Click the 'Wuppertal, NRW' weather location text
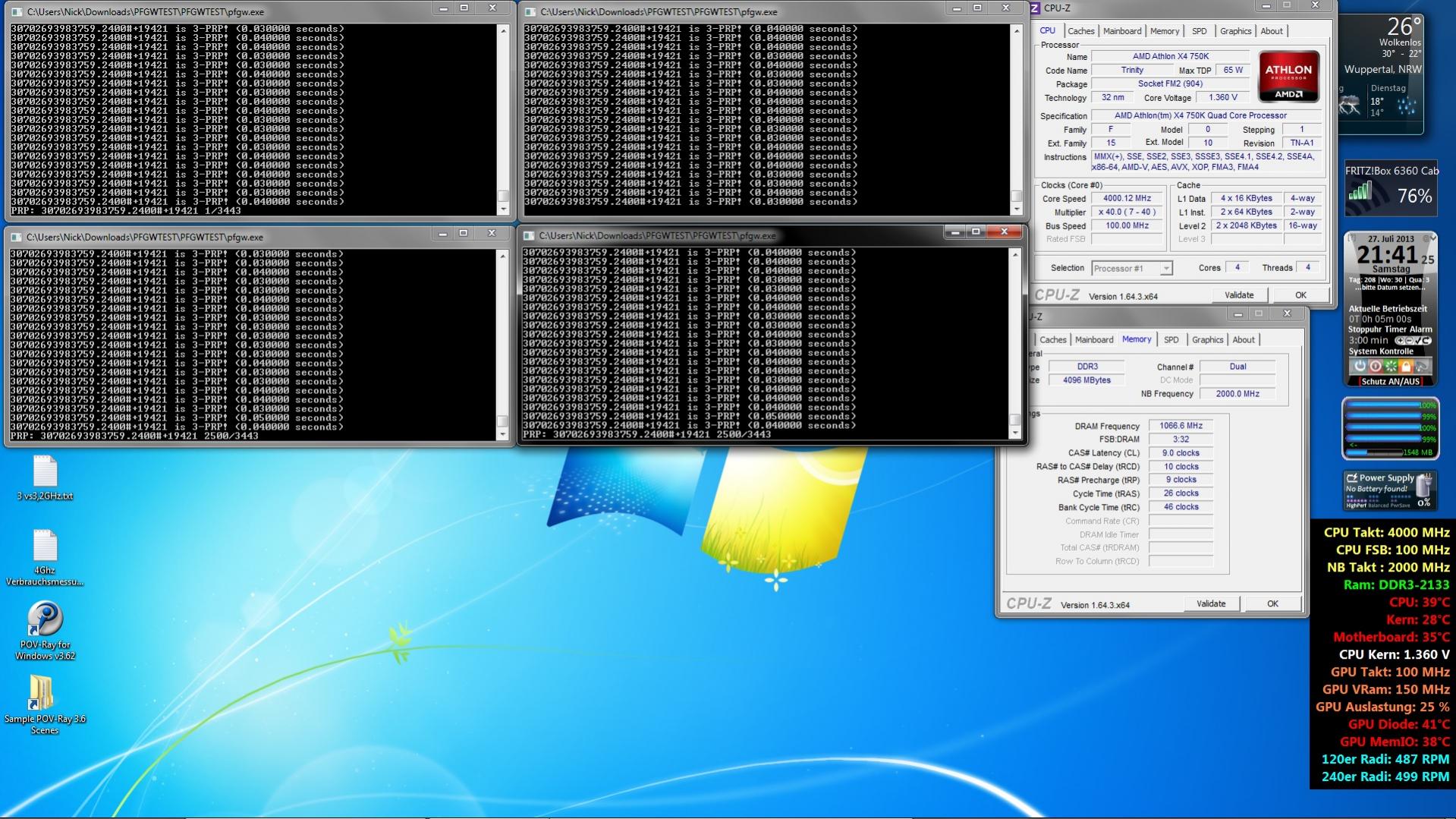The width and height of the screenshot is (1456, 819). [x=1383, y=69]
